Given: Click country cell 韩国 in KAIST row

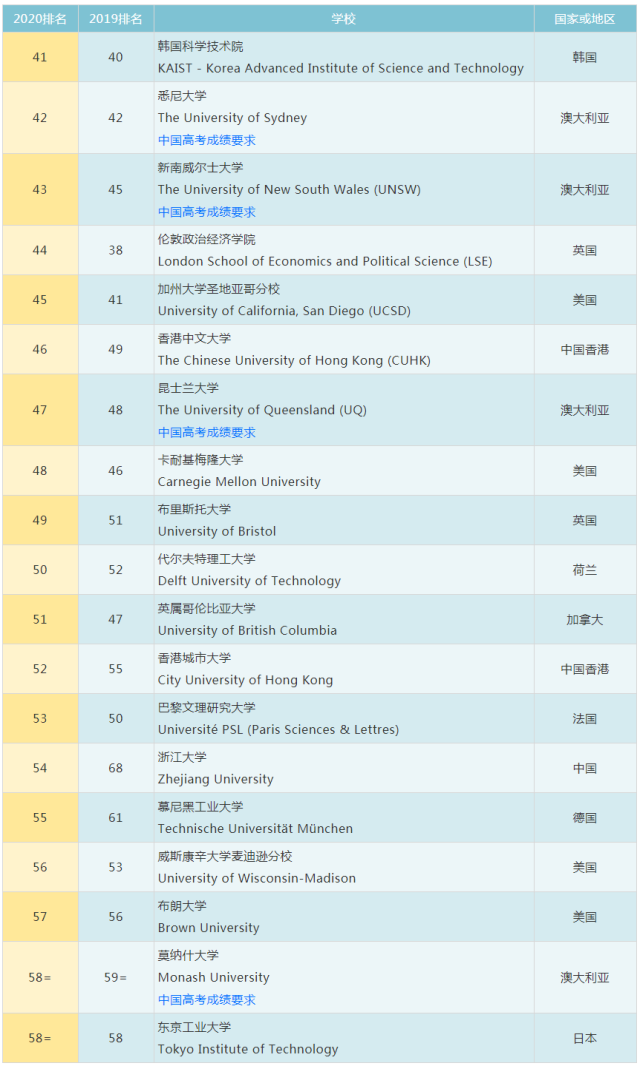Looking at the screenshot, I should point(585,58).
